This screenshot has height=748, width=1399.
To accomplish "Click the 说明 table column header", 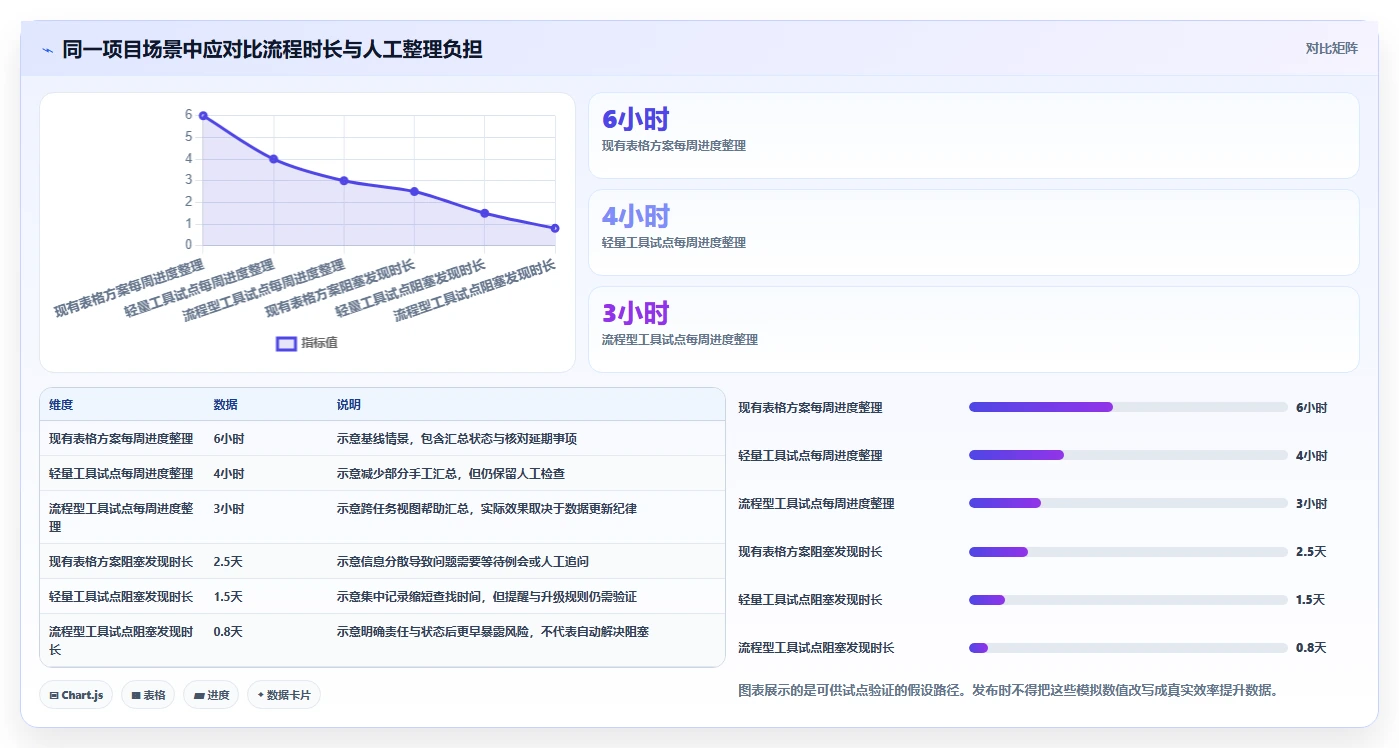I will tap(348, 405).
